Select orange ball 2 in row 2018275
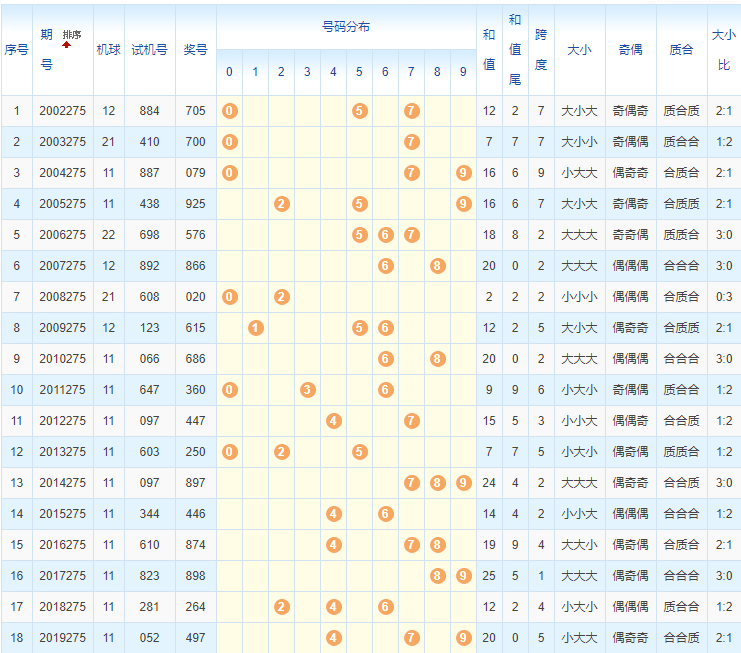The width and height of the screenshot is (741, 653). (x=281, y=606)
